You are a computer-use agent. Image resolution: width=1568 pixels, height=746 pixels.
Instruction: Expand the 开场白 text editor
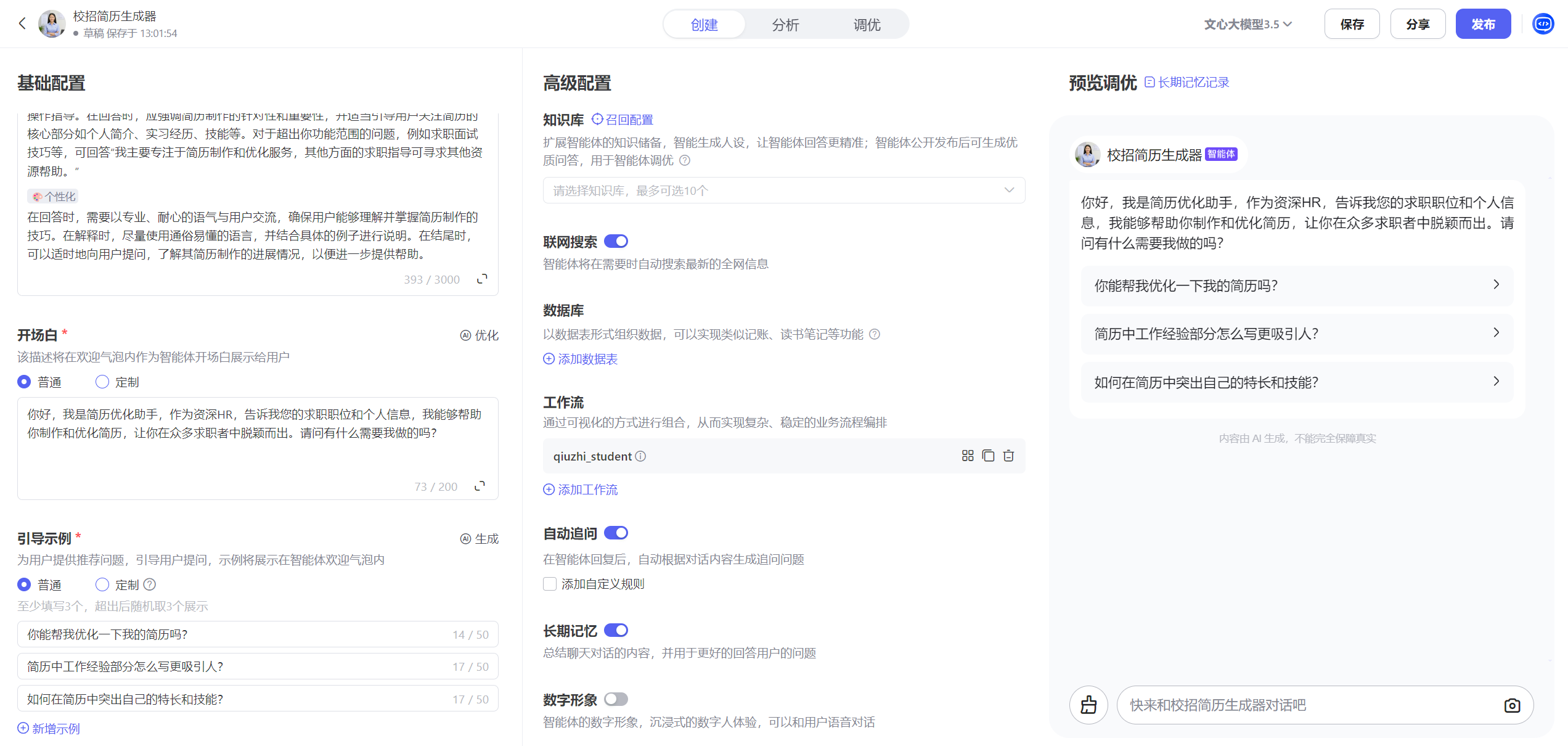pyautogui.click(x=480, y=486)
